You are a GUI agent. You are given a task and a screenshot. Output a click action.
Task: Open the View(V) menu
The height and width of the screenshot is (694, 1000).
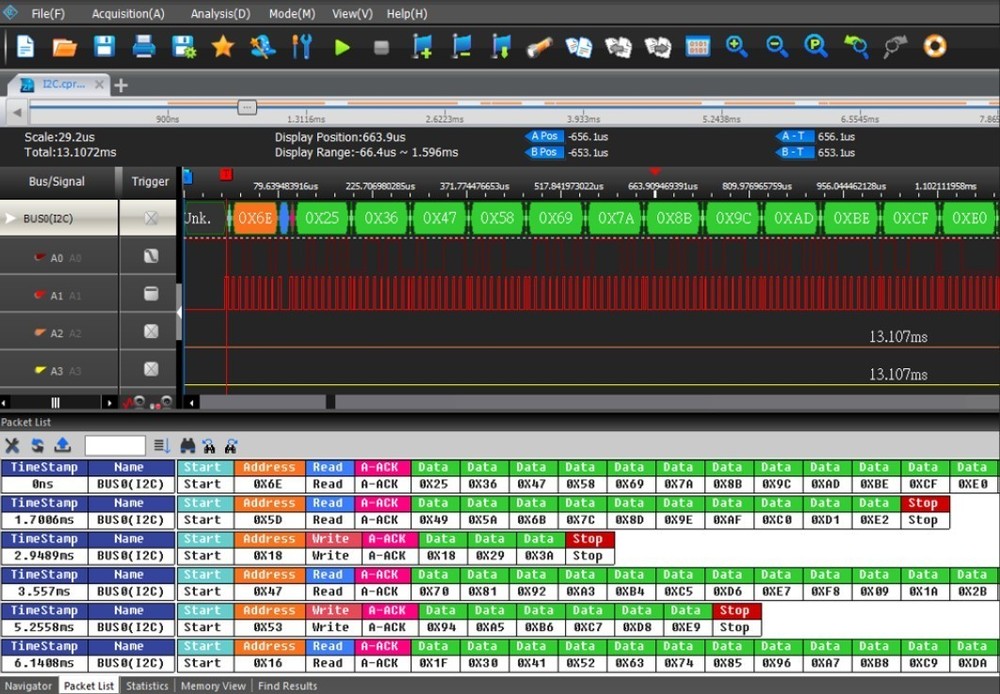coord(352,13)
